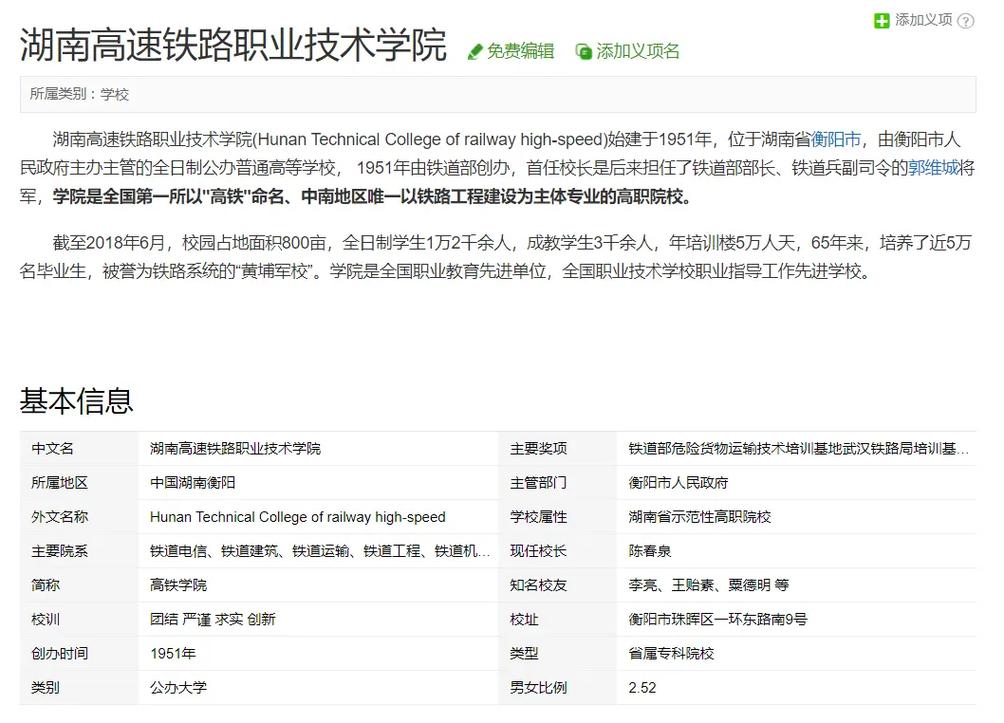Click the 基本信息 section heading
The height and width of the screenshot is (723, 1004).
tap(76, 402)
